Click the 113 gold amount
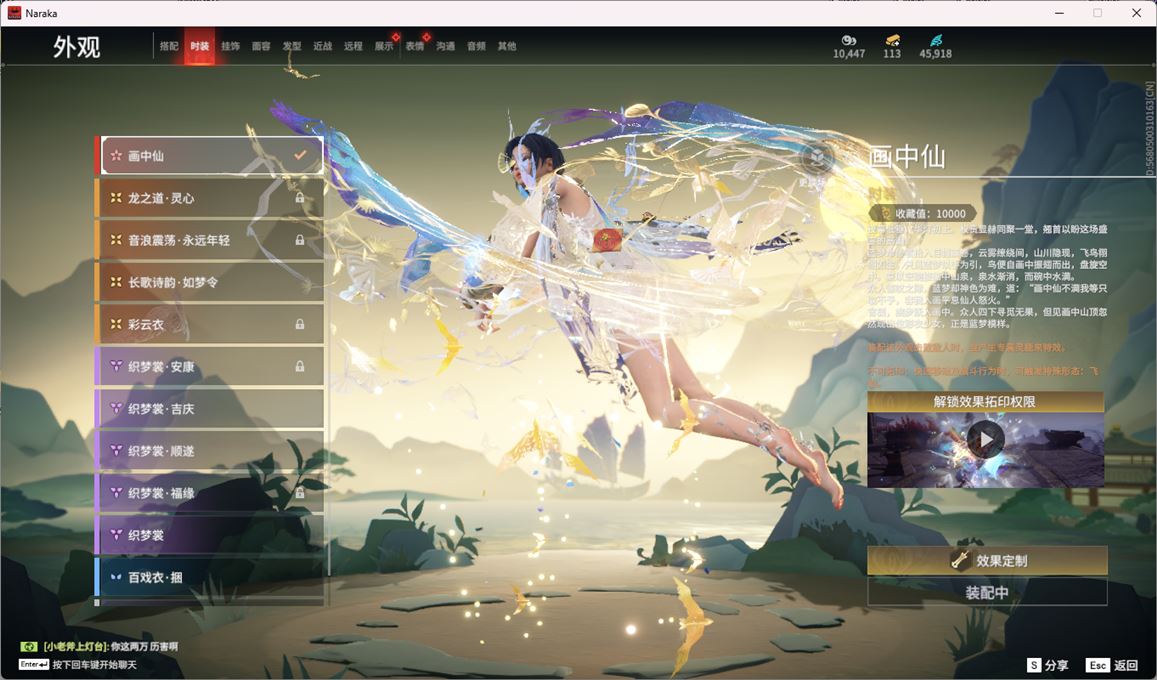The image size is (1157, 680). click(892, 54)
